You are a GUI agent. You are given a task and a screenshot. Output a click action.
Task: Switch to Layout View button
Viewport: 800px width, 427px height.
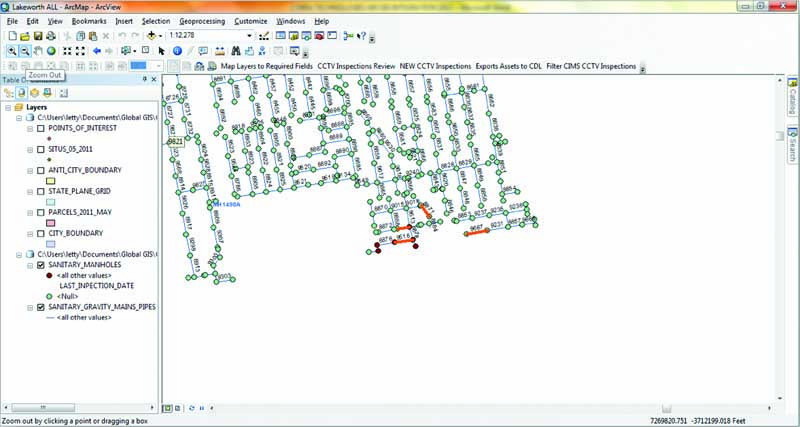pyautogui.click(x=177, y=408)
